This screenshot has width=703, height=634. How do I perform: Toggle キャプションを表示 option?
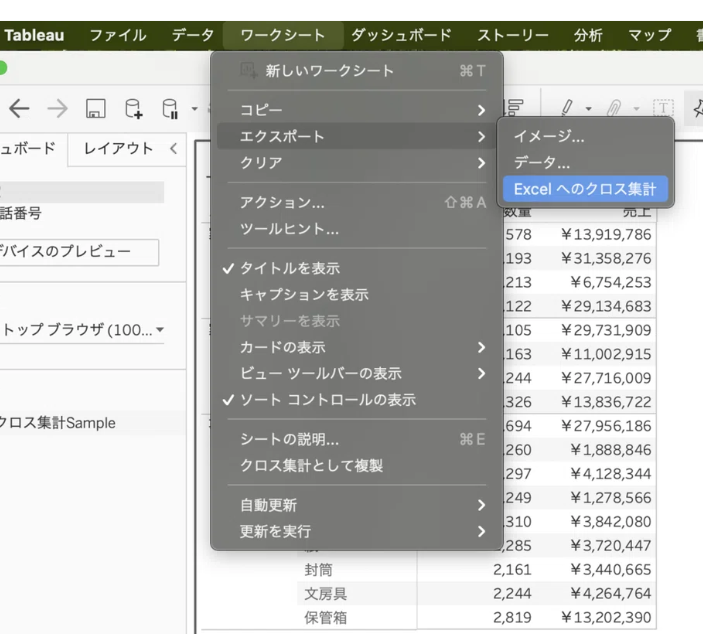pos(356,295)
